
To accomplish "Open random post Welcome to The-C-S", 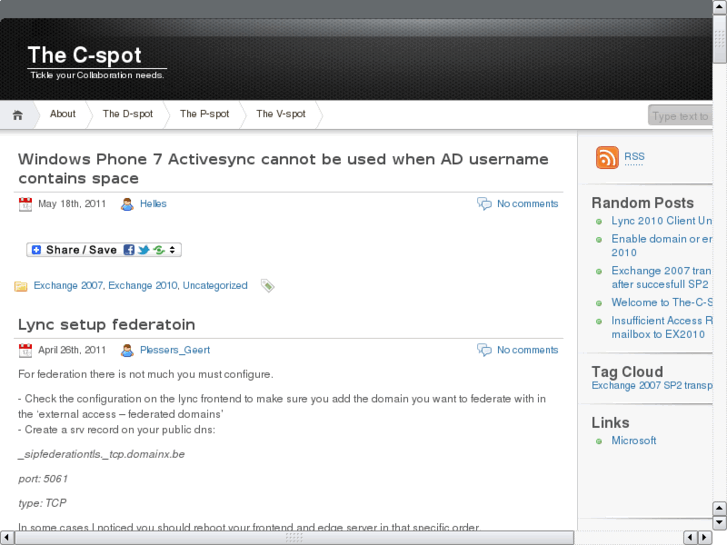I will 662,302.
